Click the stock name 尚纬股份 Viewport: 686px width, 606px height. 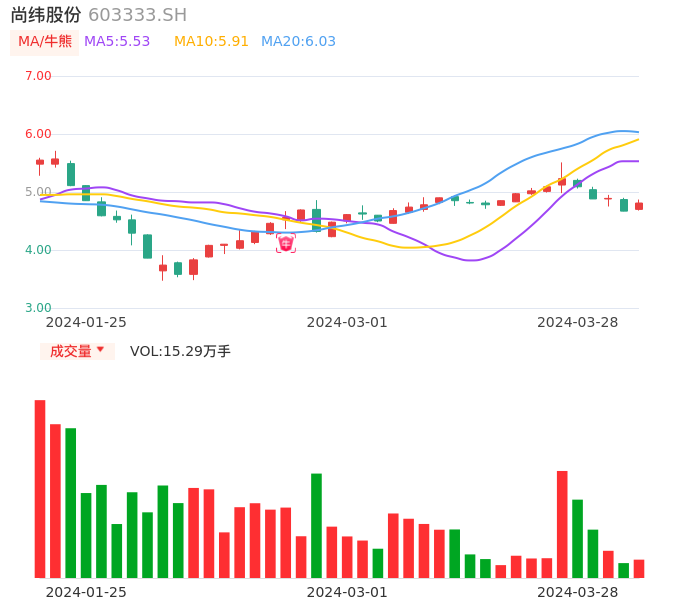[46, 15]
